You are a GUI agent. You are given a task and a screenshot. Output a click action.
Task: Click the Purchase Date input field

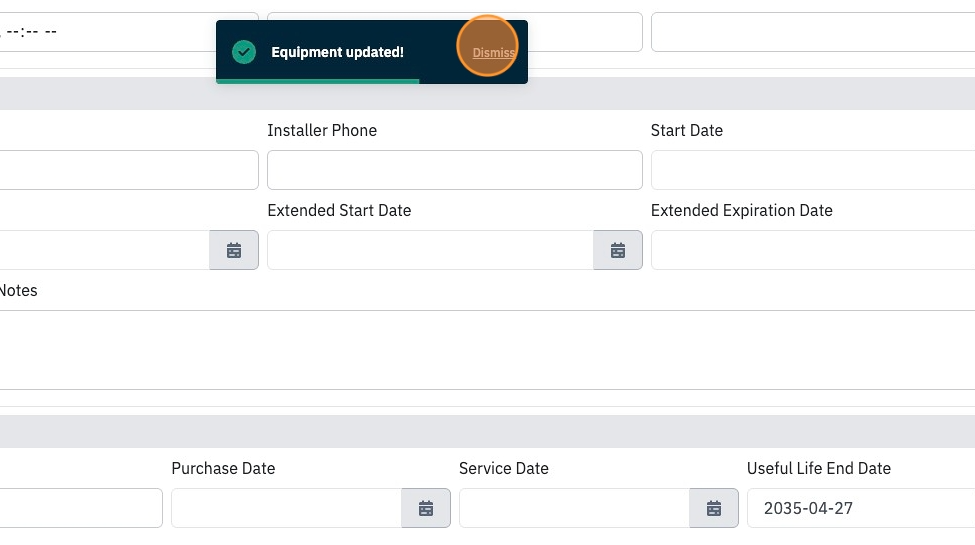(287, 508)
